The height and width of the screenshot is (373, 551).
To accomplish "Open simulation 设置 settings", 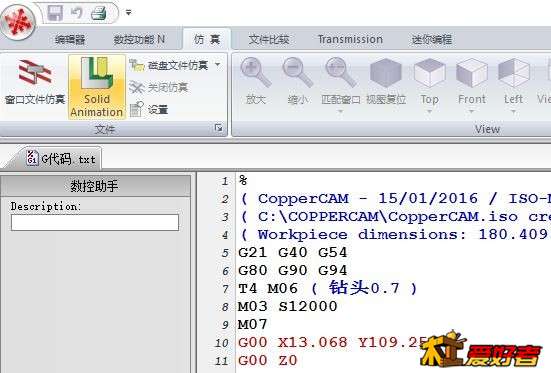I will [149, 110].
